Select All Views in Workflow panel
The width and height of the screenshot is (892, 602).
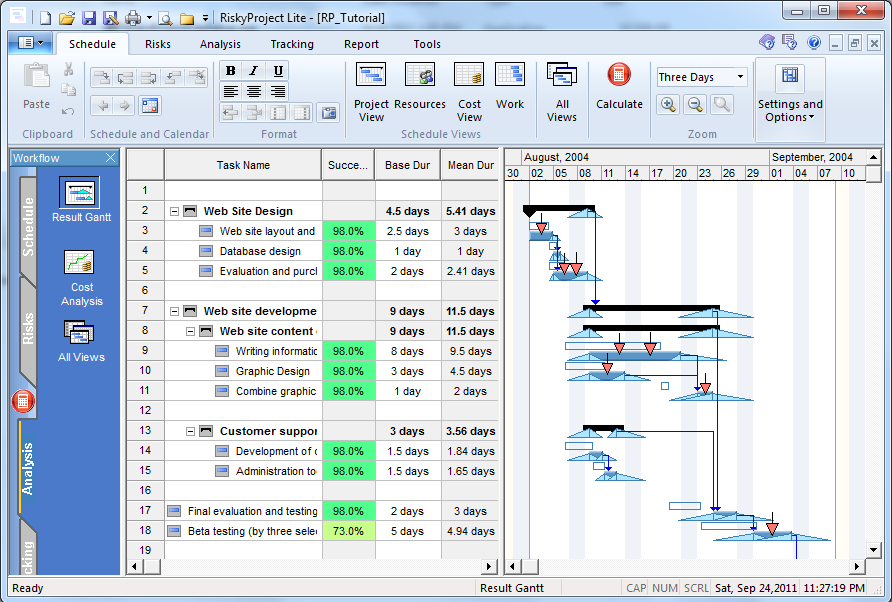click(81, 341)
